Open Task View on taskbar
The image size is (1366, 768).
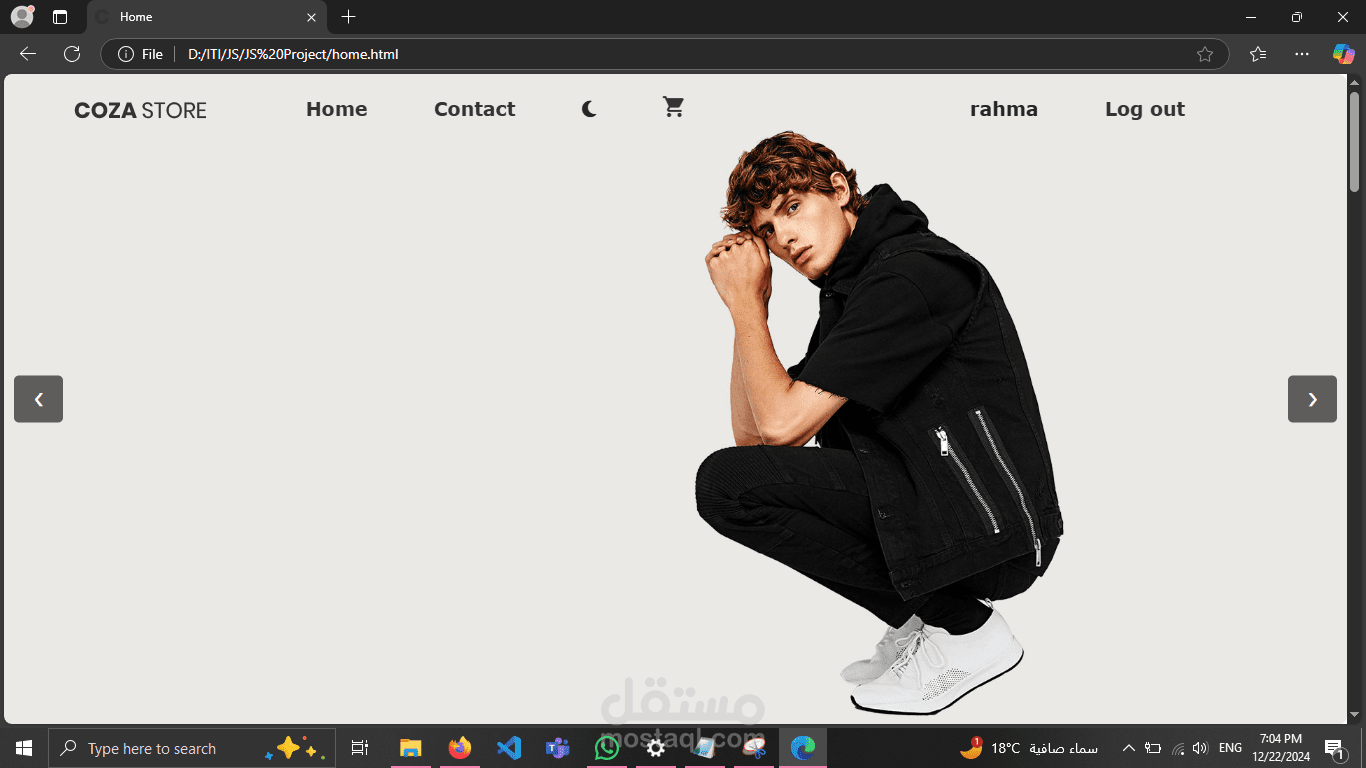pos(360,748)
